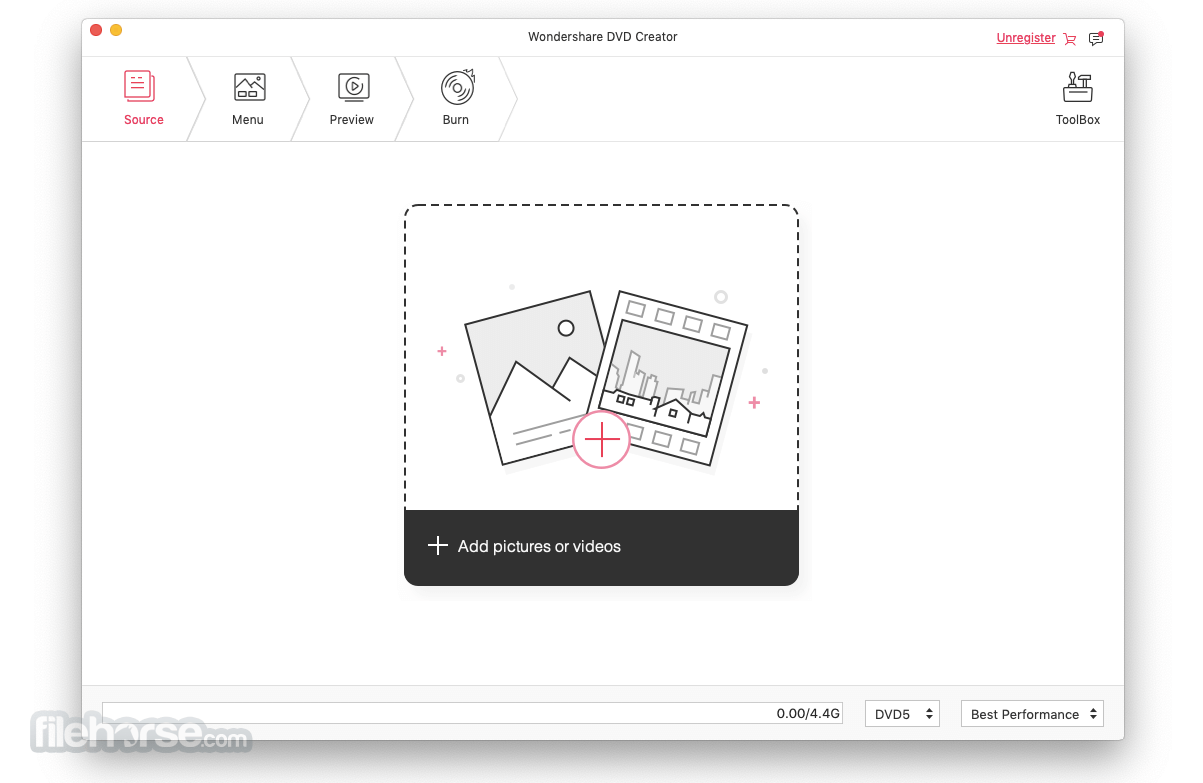The height and width of the screenshot is (783, 1203).
Task: Open the Preview step icon
Action: click(x=353, y=87)
